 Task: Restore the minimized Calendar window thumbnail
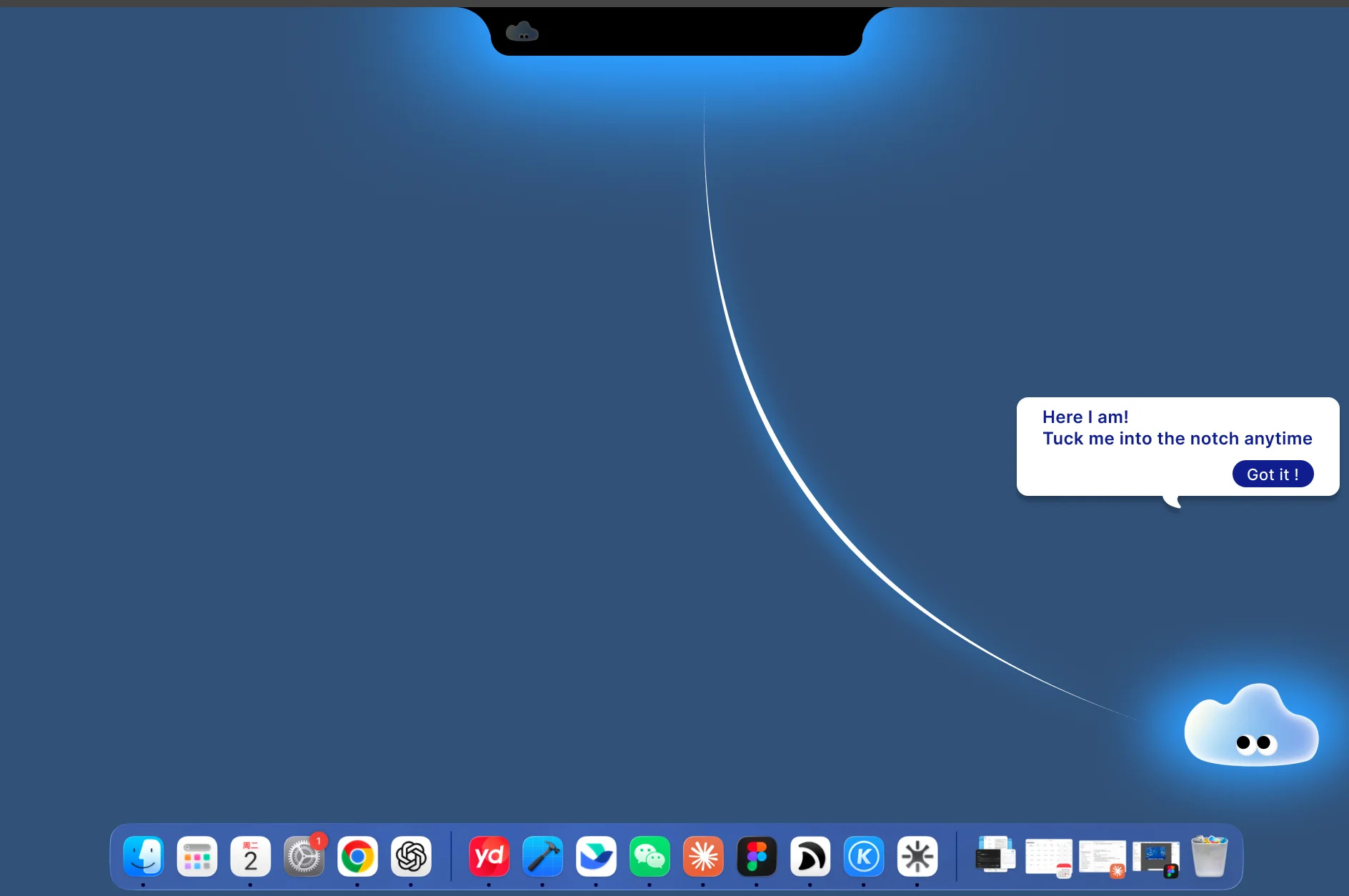[x=1049, y=857]
